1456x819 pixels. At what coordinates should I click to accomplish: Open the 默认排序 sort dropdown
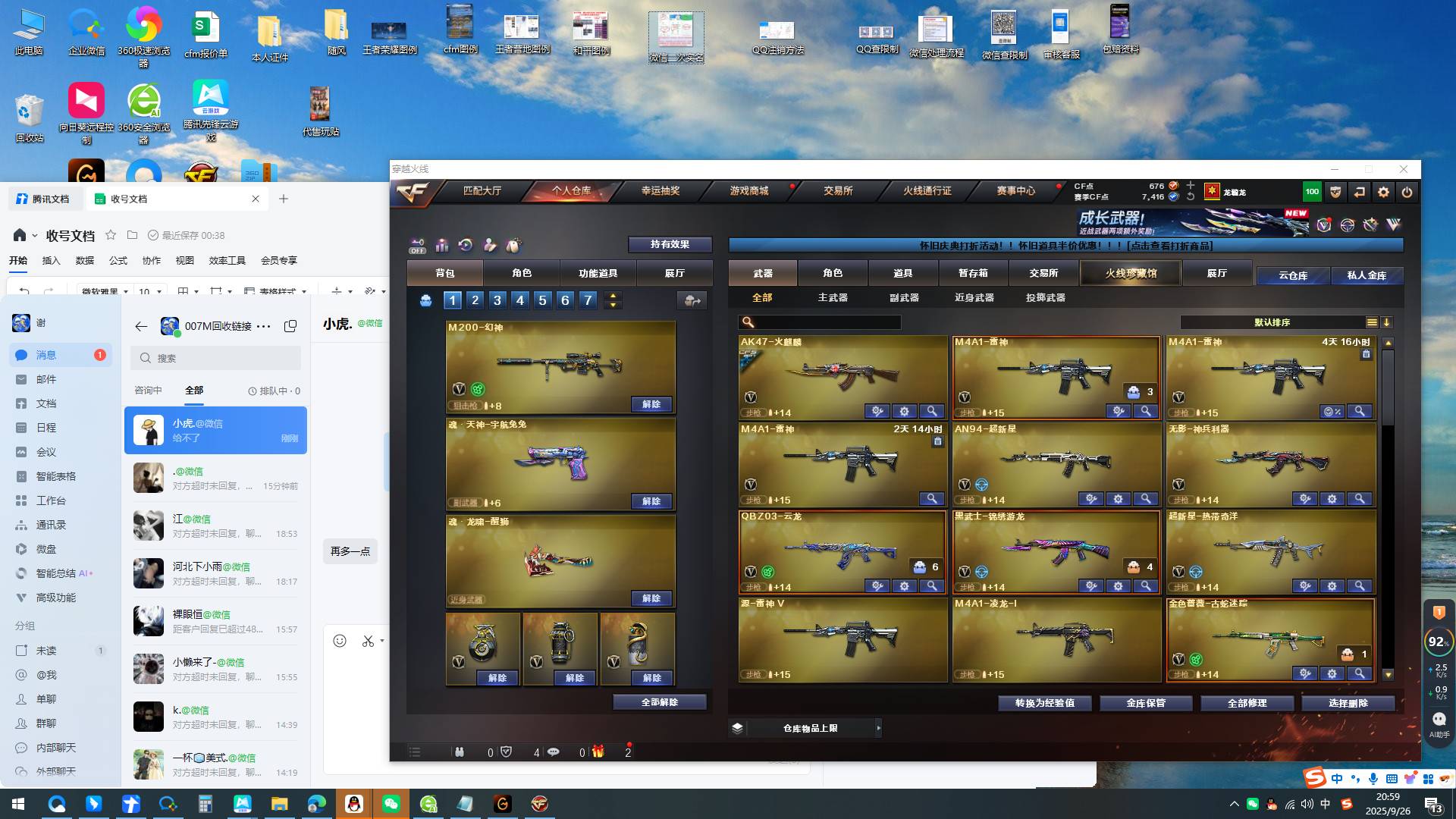pos(1272,322)
